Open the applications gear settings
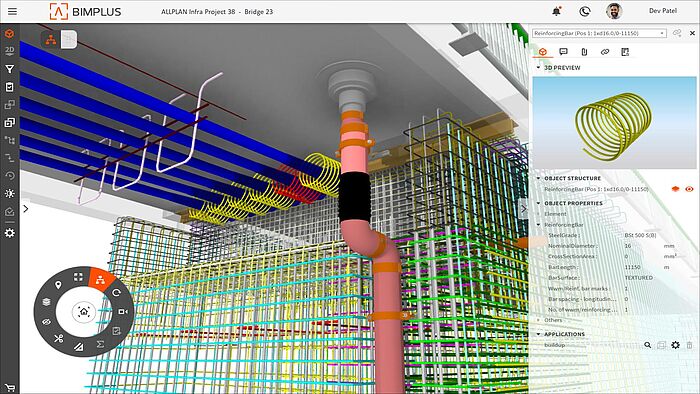 (x=675, y=345)
